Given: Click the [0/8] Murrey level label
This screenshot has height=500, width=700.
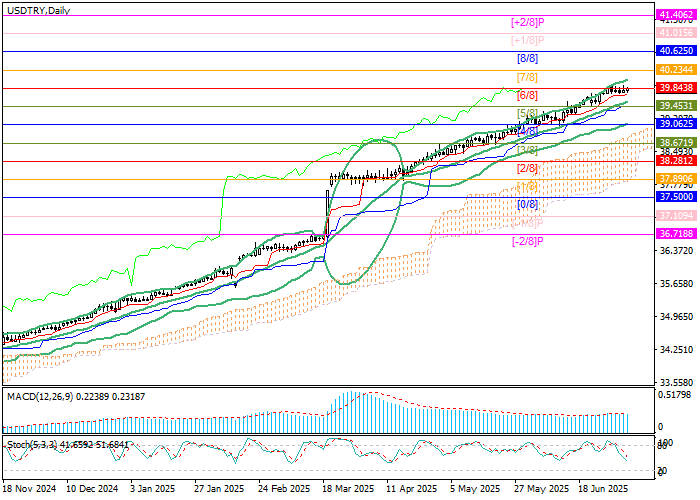Looking at the screenshot, I should coord(526,205).
